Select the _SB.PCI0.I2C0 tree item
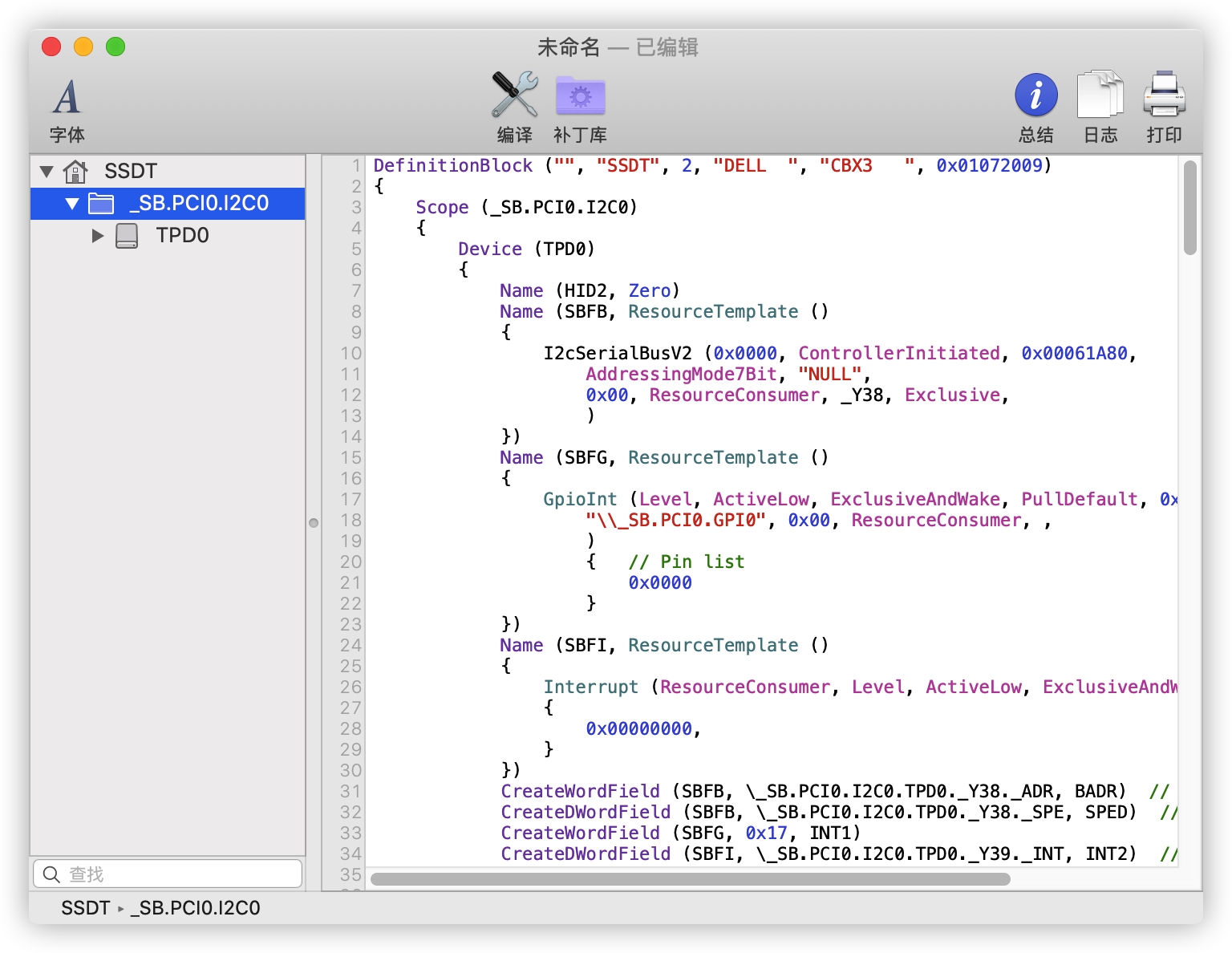The height and width of the screenshot is (953, 1232). pos(199,204)
